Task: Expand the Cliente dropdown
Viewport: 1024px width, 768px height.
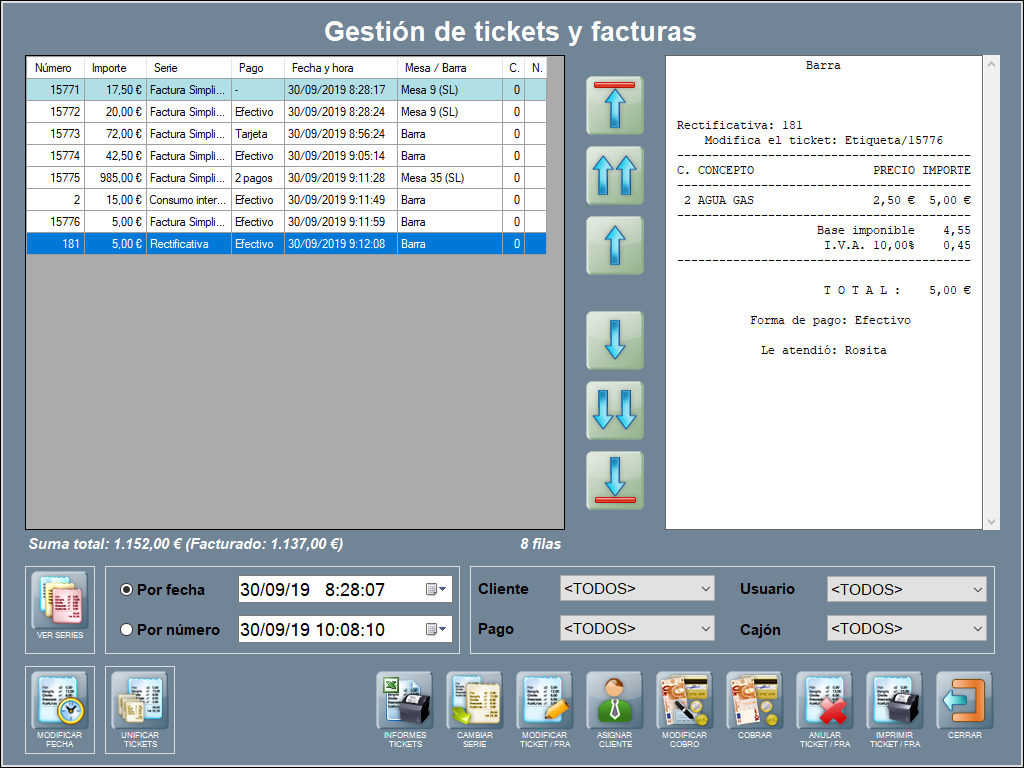Action: pyautogui.click(x=637, y=589)
